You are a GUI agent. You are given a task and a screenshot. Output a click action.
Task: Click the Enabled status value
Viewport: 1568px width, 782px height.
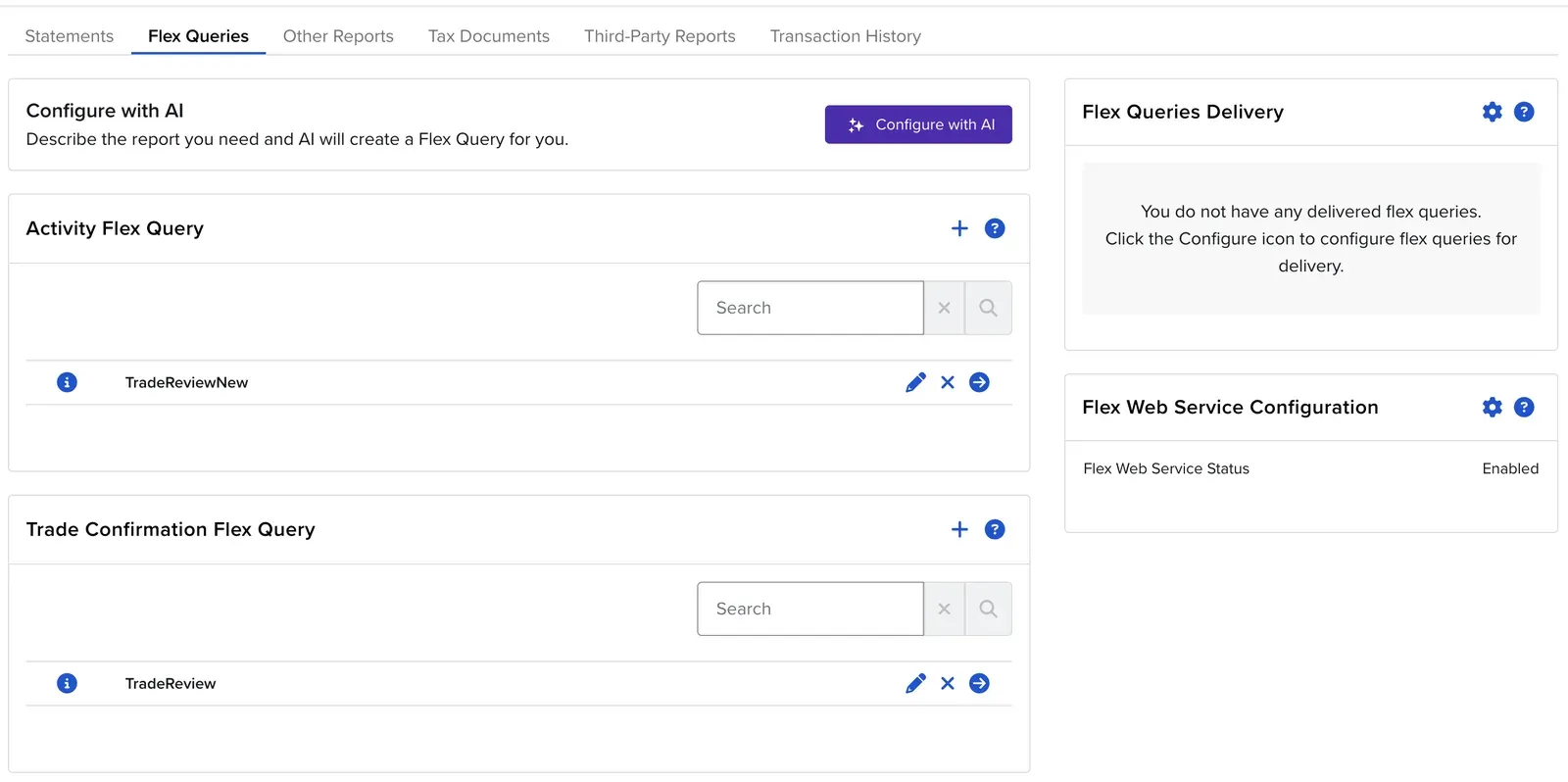1510,468
